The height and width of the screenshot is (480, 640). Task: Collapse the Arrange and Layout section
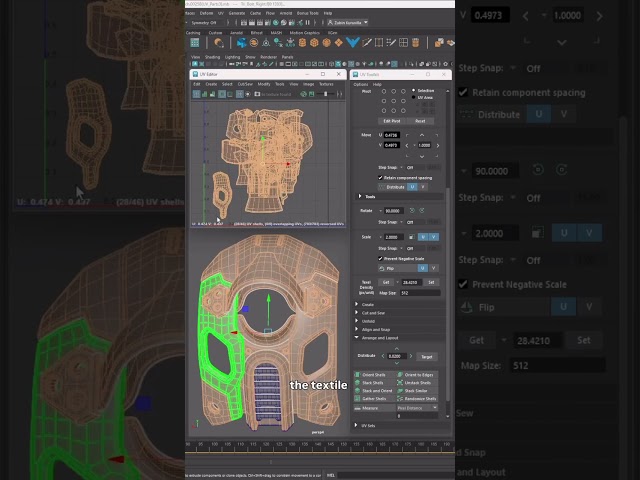[x=356, y=338]
